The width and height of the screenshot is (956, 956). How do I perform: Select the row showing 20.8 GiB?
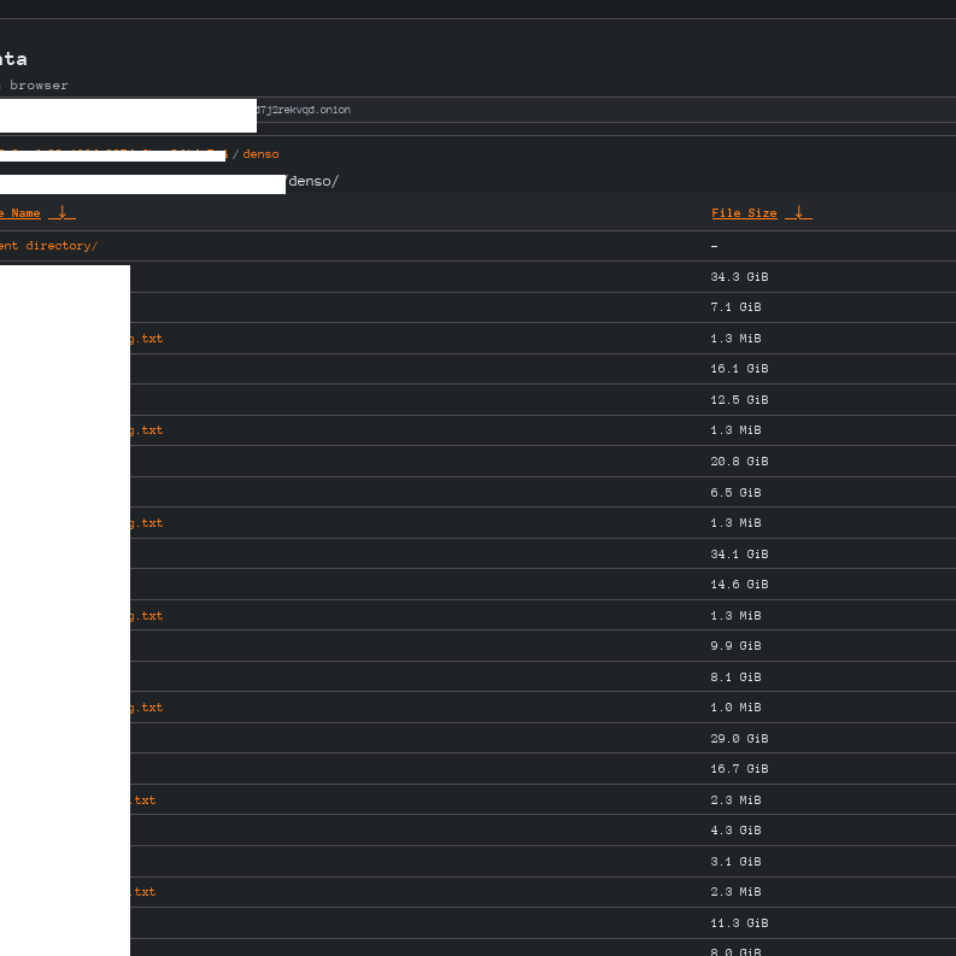[478, 462]
